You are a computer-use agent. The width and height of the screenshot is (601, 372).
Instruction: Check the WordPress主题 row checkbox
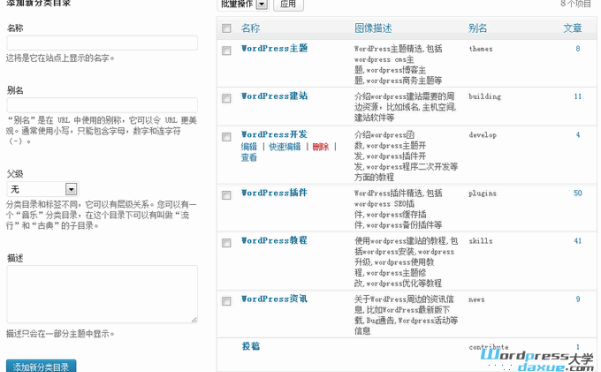click(227, 51)
